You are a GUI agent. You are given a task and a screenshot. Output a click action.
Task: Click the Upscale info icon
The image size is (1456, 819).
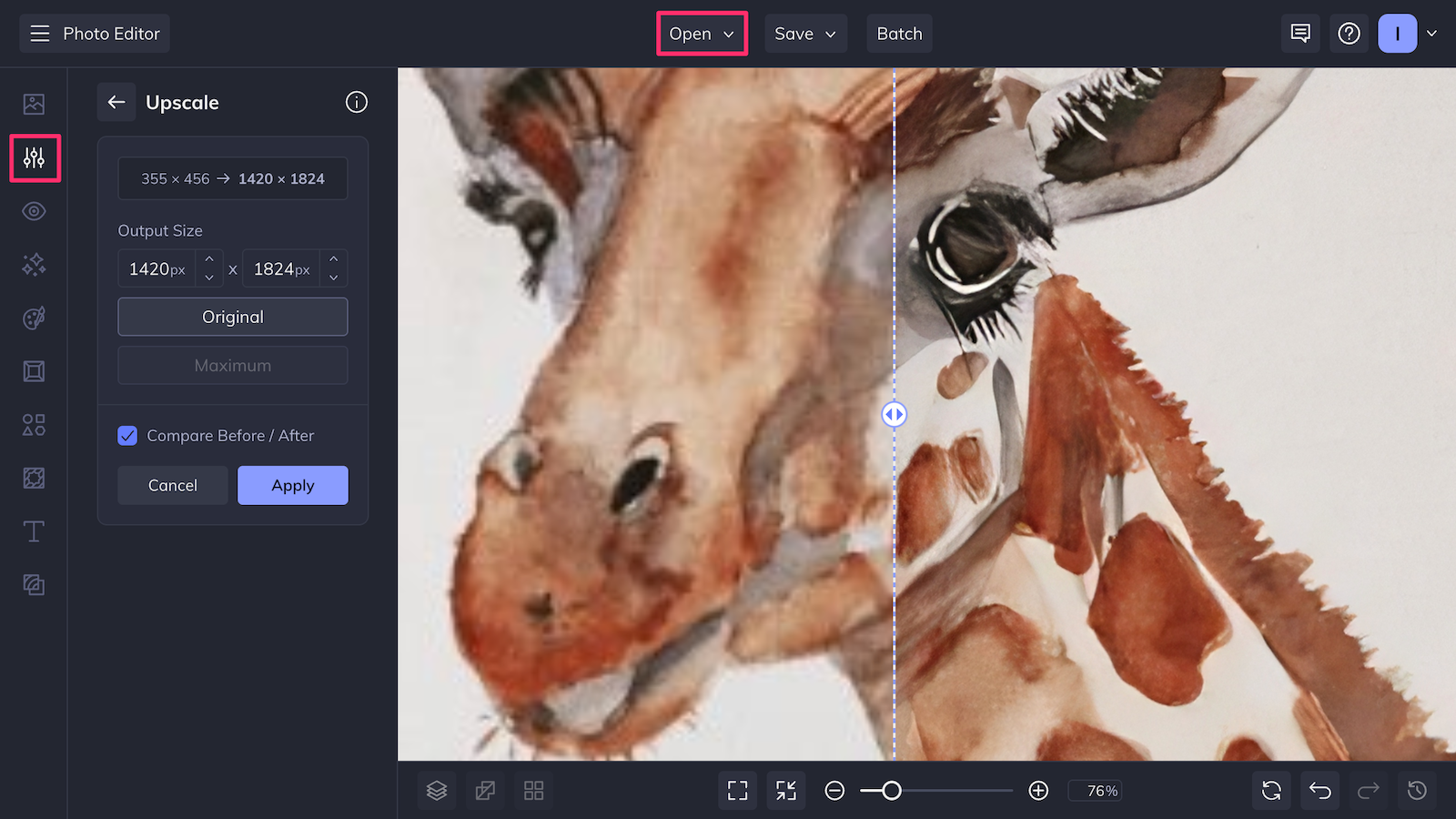coord(356,102)
